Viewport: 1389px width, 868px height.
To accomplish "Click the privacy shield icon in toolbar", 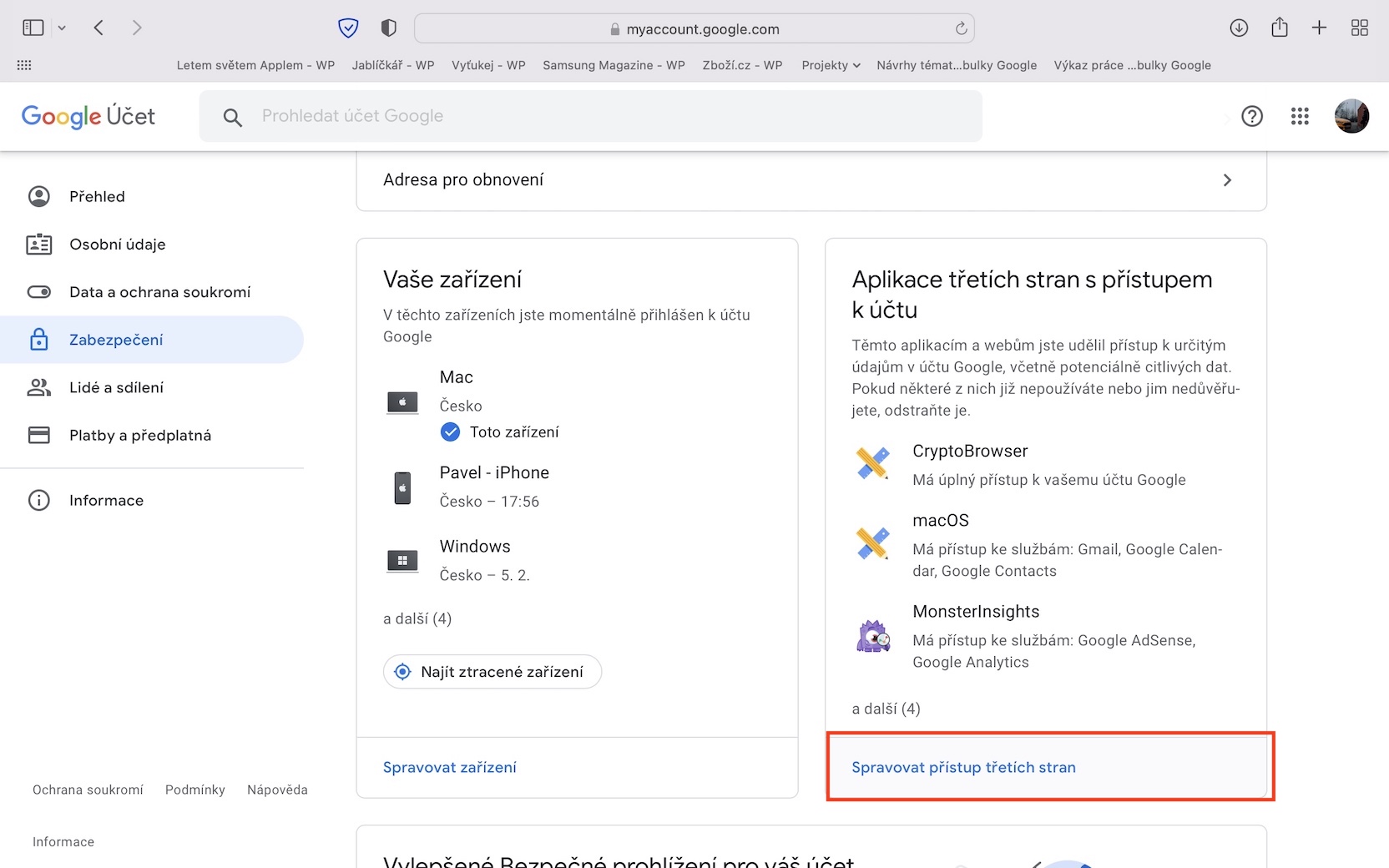I will click(388, 28).
